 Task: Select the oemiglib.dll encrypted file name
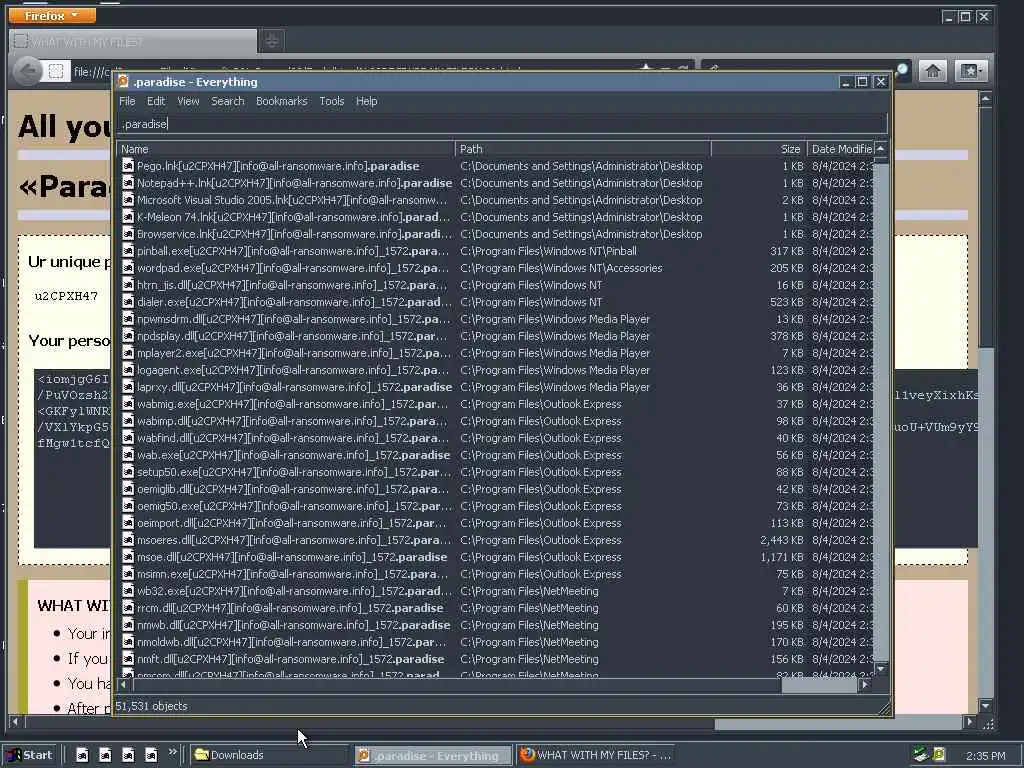(x=293, y=488)
